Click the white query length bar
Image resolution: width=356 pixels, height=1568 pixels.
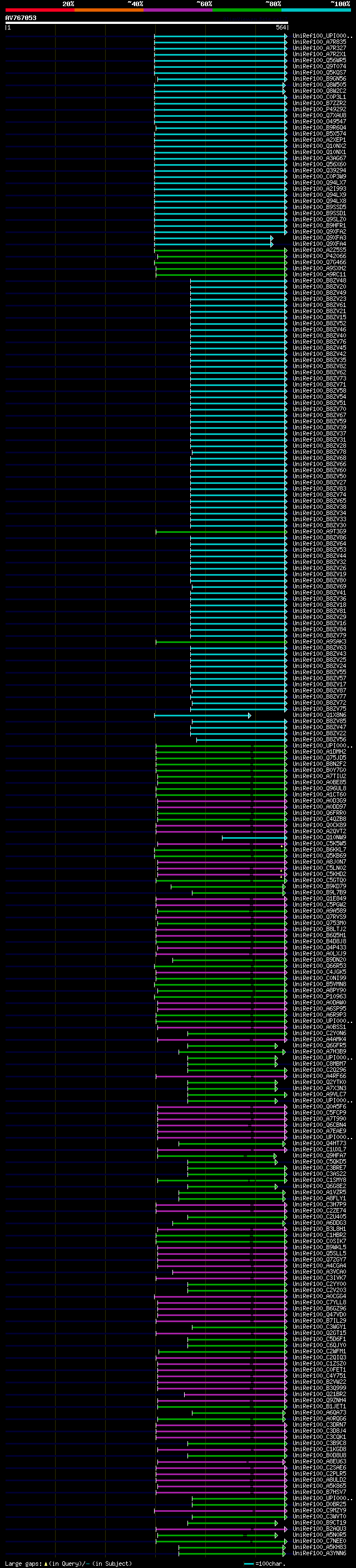pyautogui.click(x=147, y=22)
